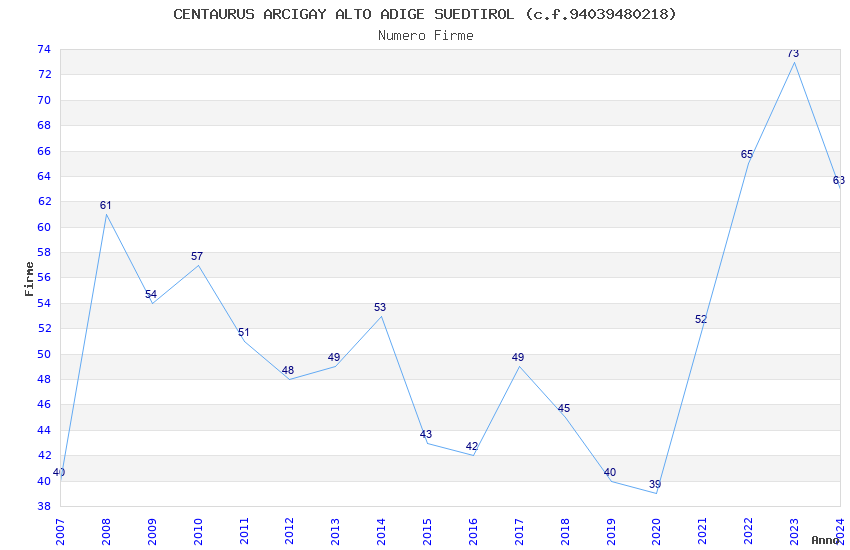This screenshot has height=550, width=850.
Task: Click x-axis year label 2014
Action: pyautogui.click(x=382, y=532)
